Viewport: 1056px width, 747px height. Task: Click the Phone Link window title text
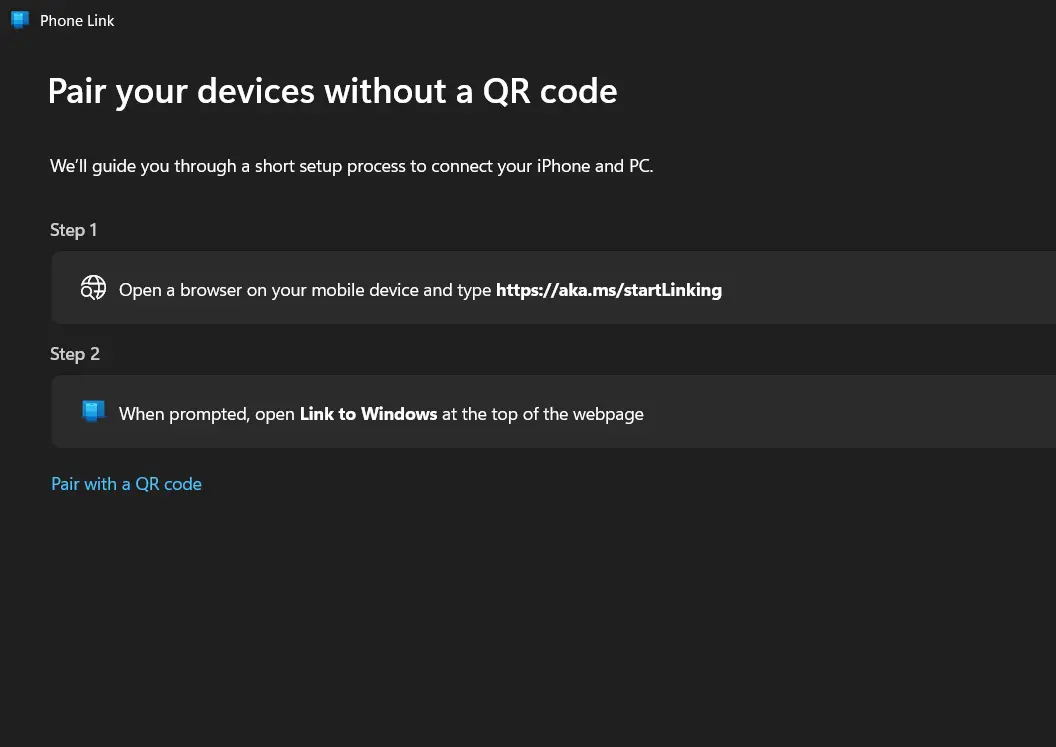[x=77, y=21]
